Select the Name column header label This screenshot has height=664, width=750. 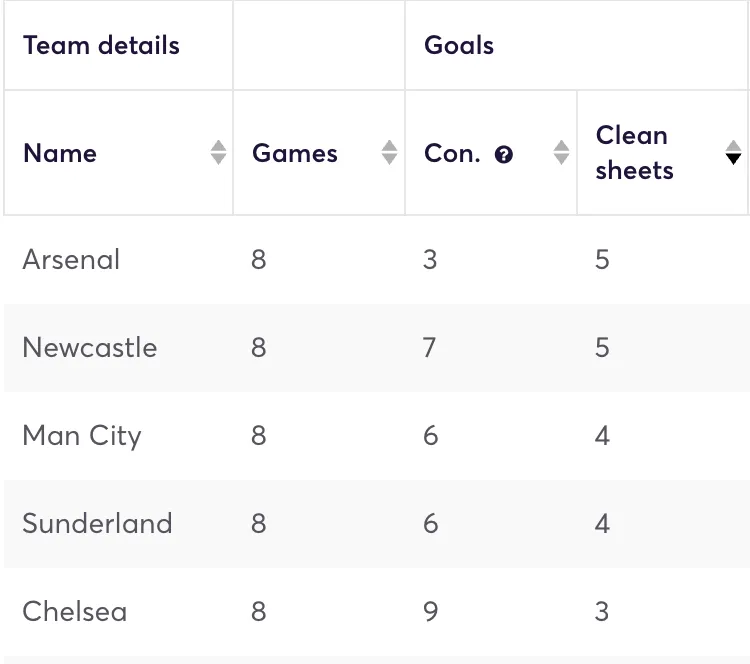(60, 153)
